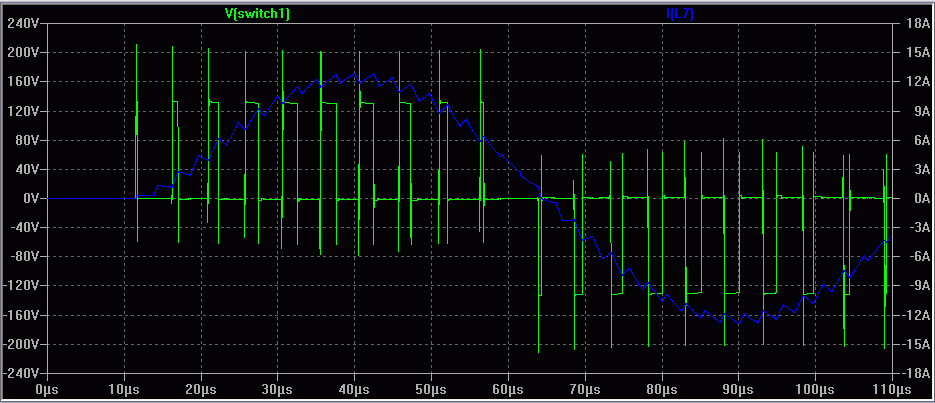Select the 160V left axis label
The height and width of the screenshot is (403, 935).
(x=22, y=82)
